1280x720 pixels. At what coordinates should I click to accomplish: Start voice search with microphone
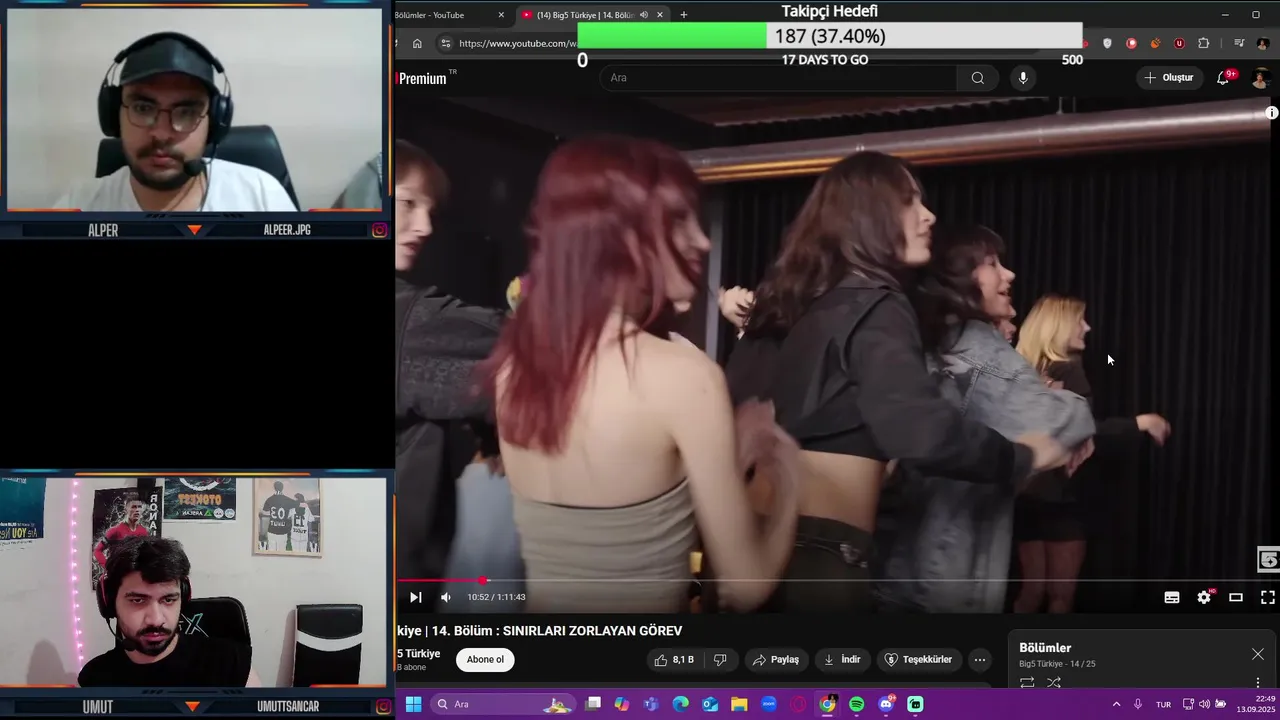(1022, 78)
